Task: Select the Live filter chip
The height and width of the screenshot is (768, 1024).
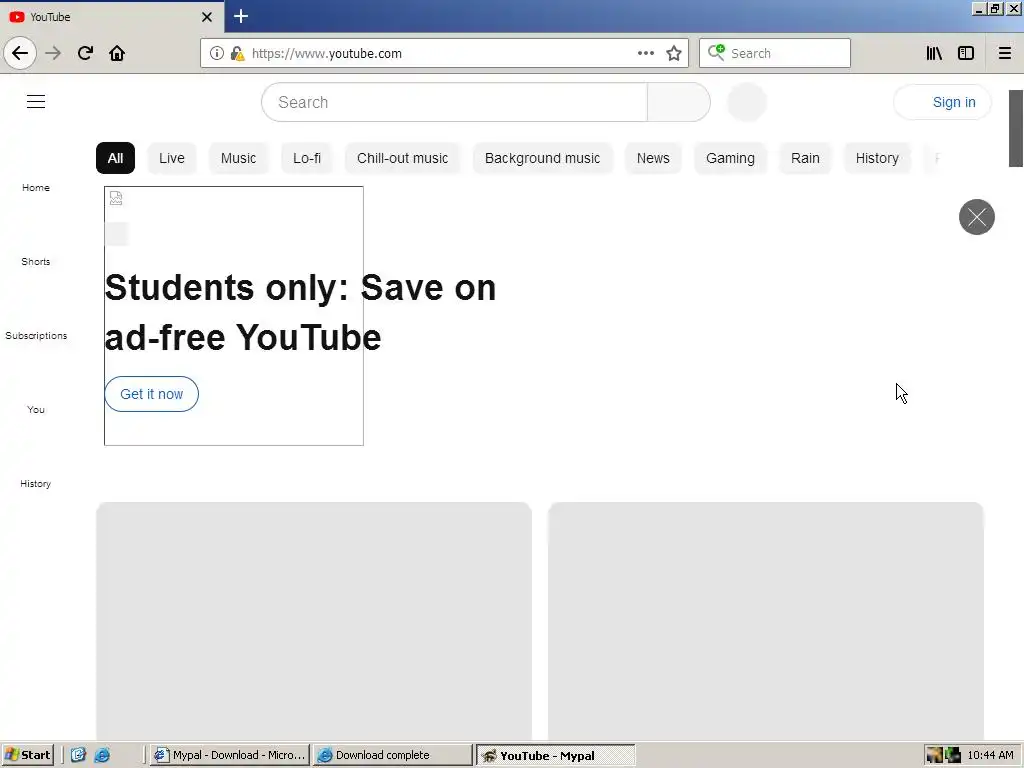Action: (x=172, y=158)
